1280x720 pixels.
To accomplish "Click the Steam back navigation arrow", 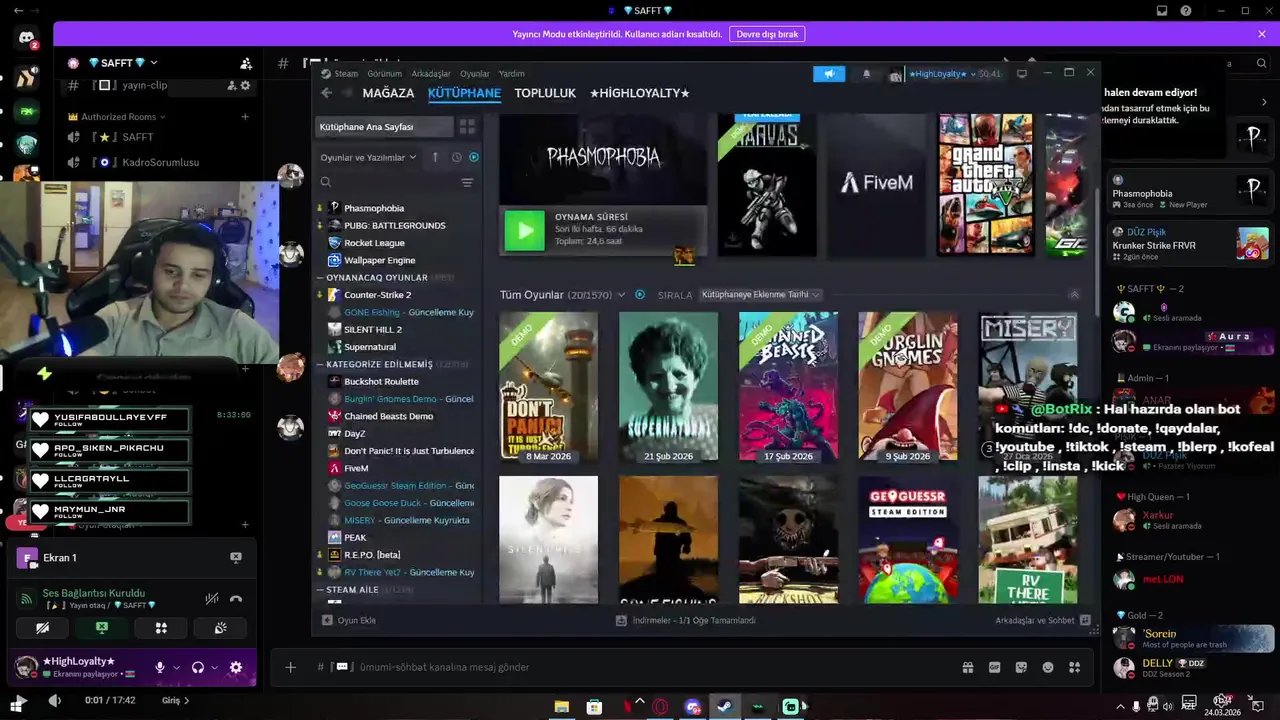I will point(326,93).
